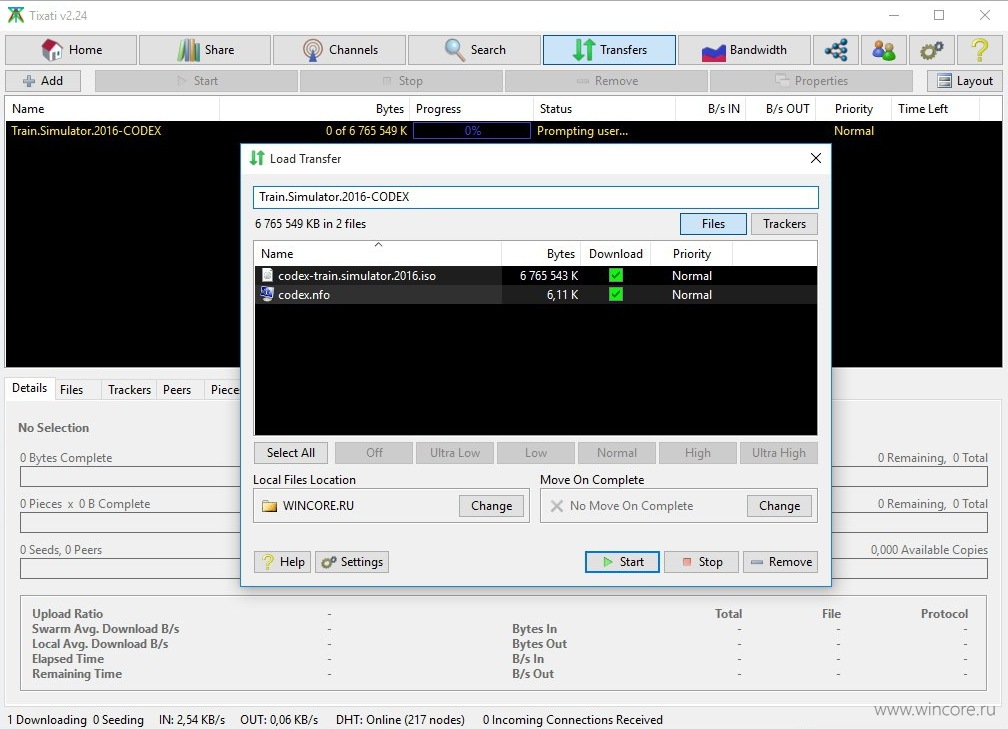Set file priority to Off
This screenshot has height=729, width=1008.
coord(374,453)
